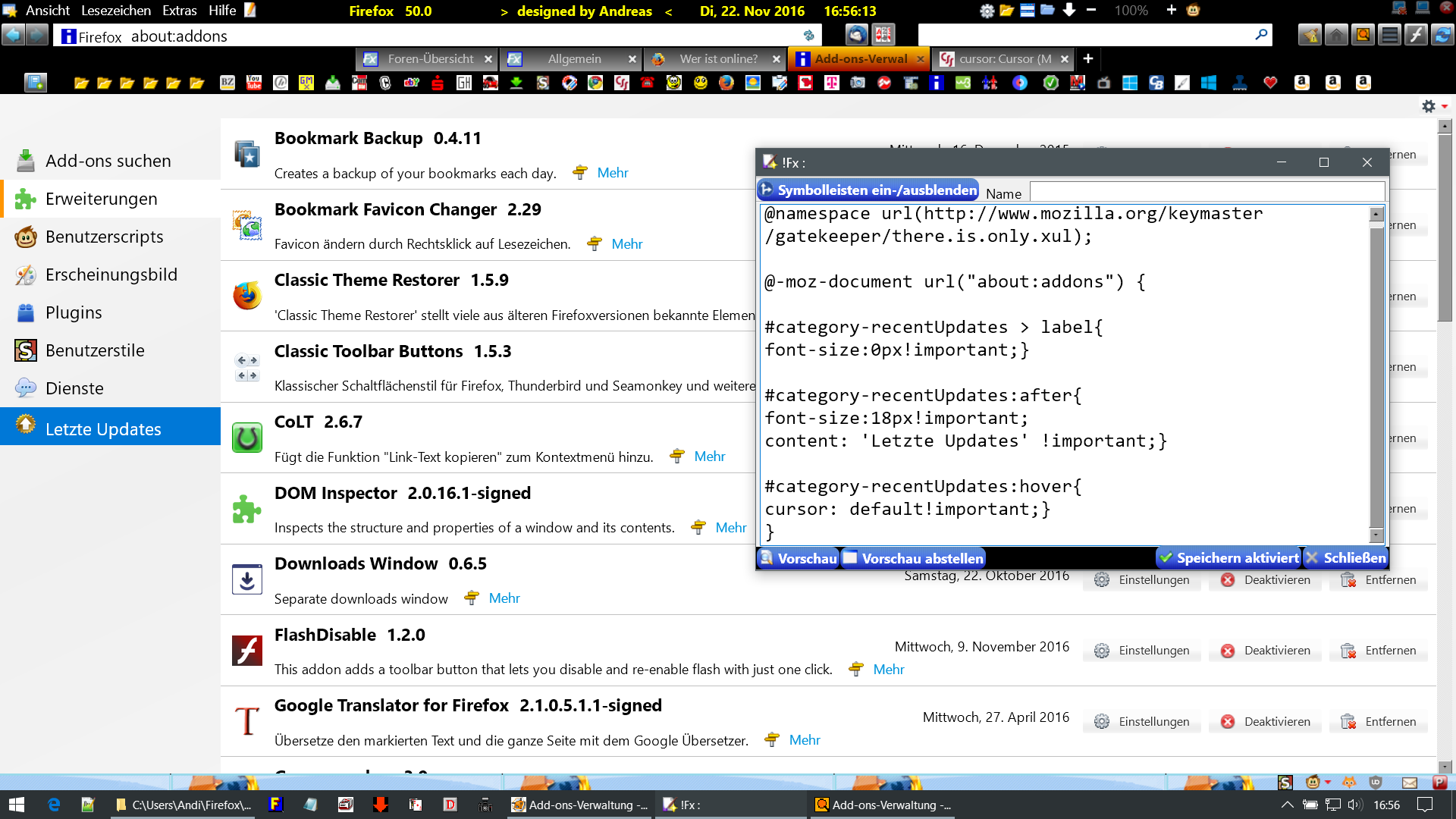The height and width of the screenshot is (819, 1456).
Task: Click the back navigation arrow
Action: pyautogui.click(x=13, y=35)
